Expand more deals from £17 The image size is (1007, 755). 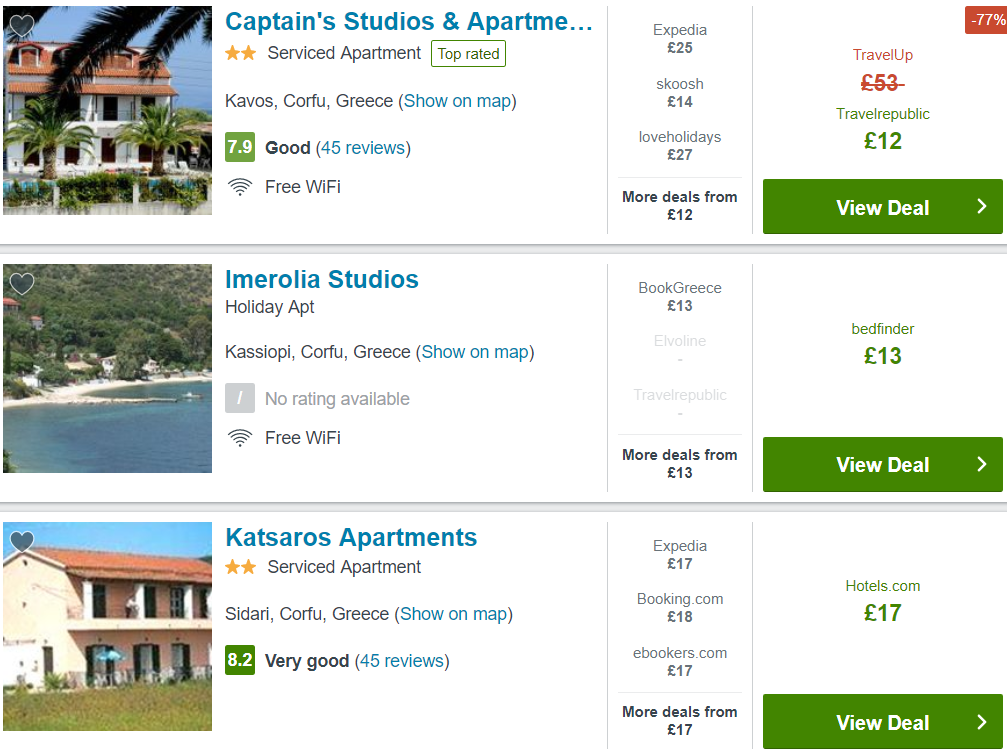tap(679, 720)
